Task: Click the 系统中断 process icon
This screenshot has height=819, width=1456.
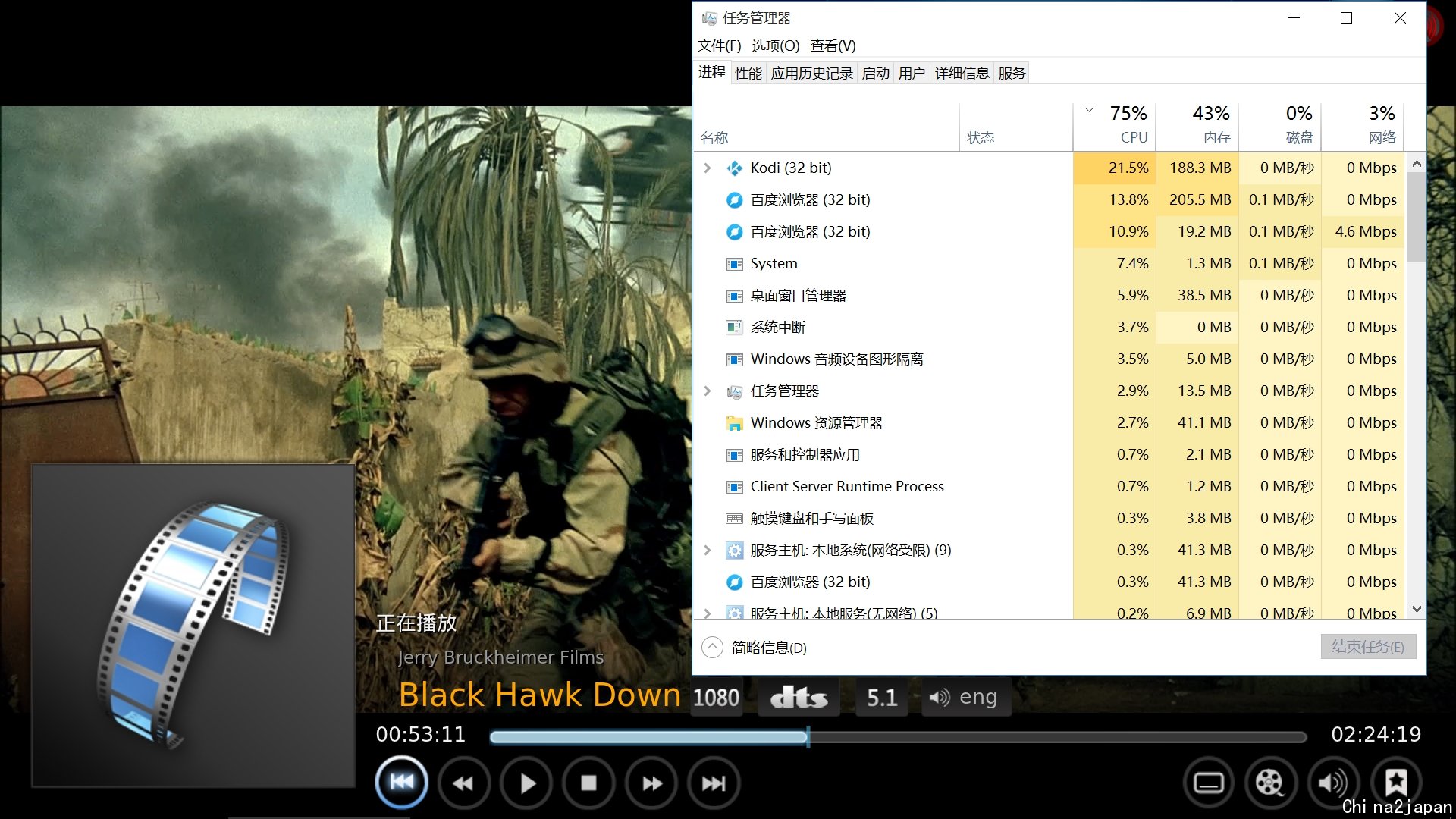Action: (x=734, y=328)
